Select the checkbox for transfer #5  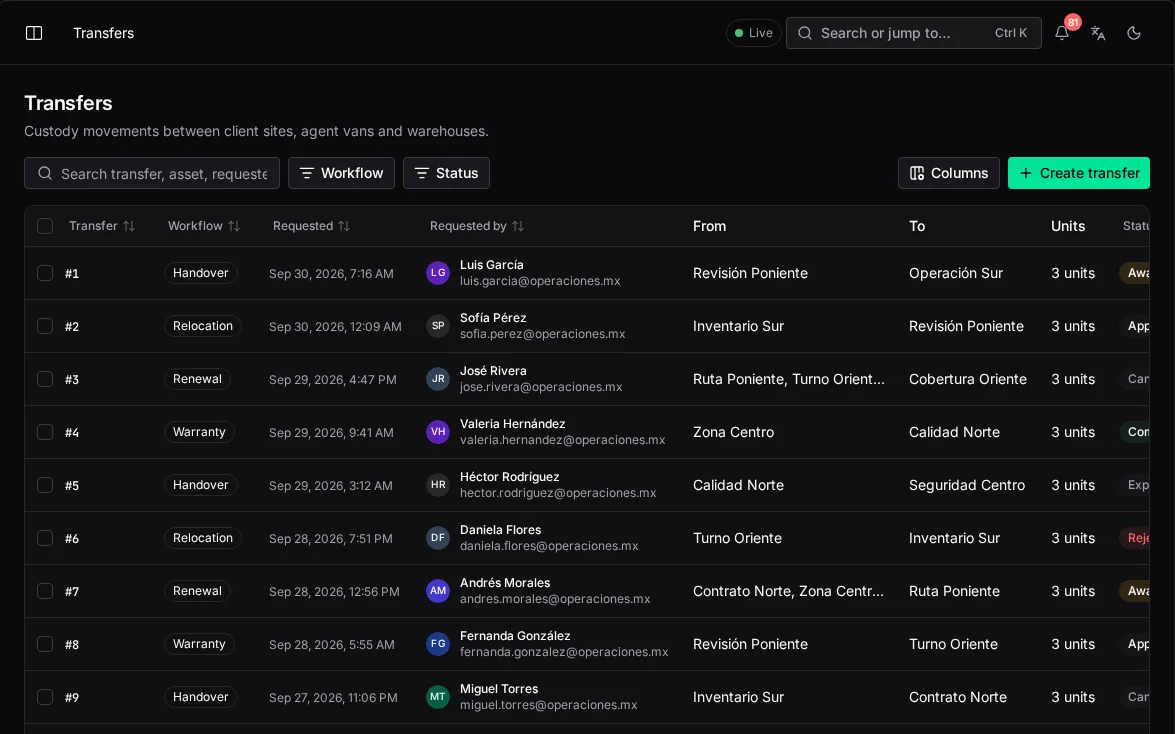click(x=45, y=485)
